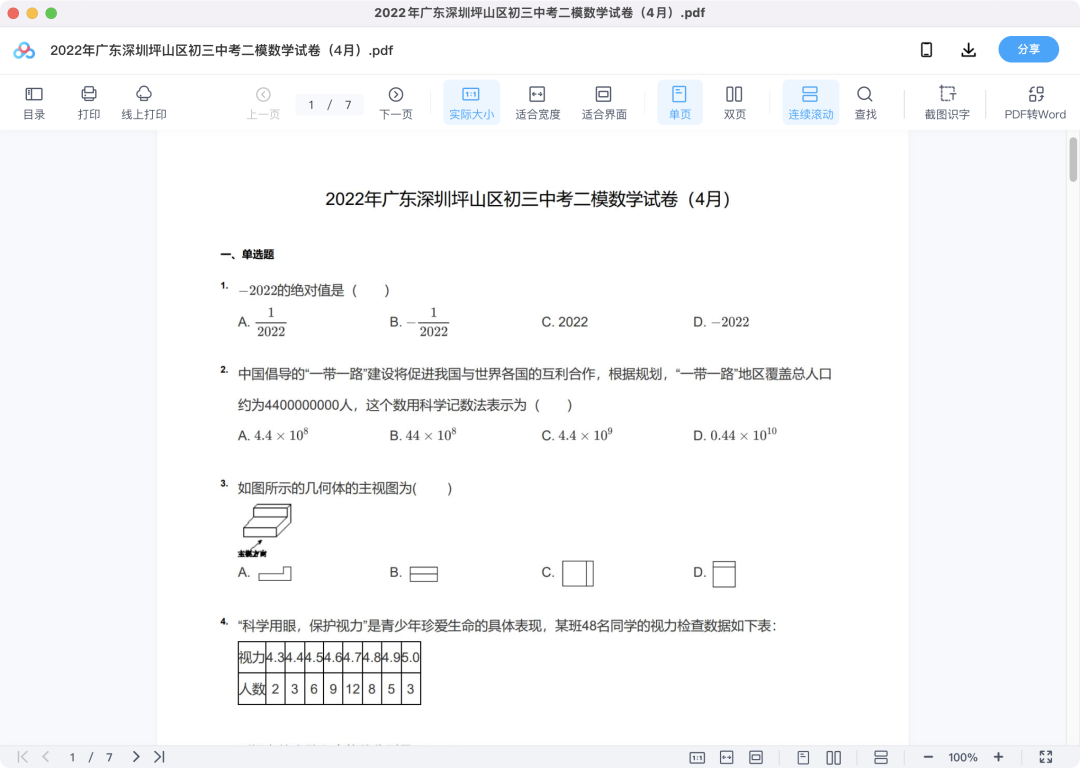Viewport: 1080px width, 768px height.
Task: Click question 3 text 如图所示的几何体
Action: (x=344, y=488)
